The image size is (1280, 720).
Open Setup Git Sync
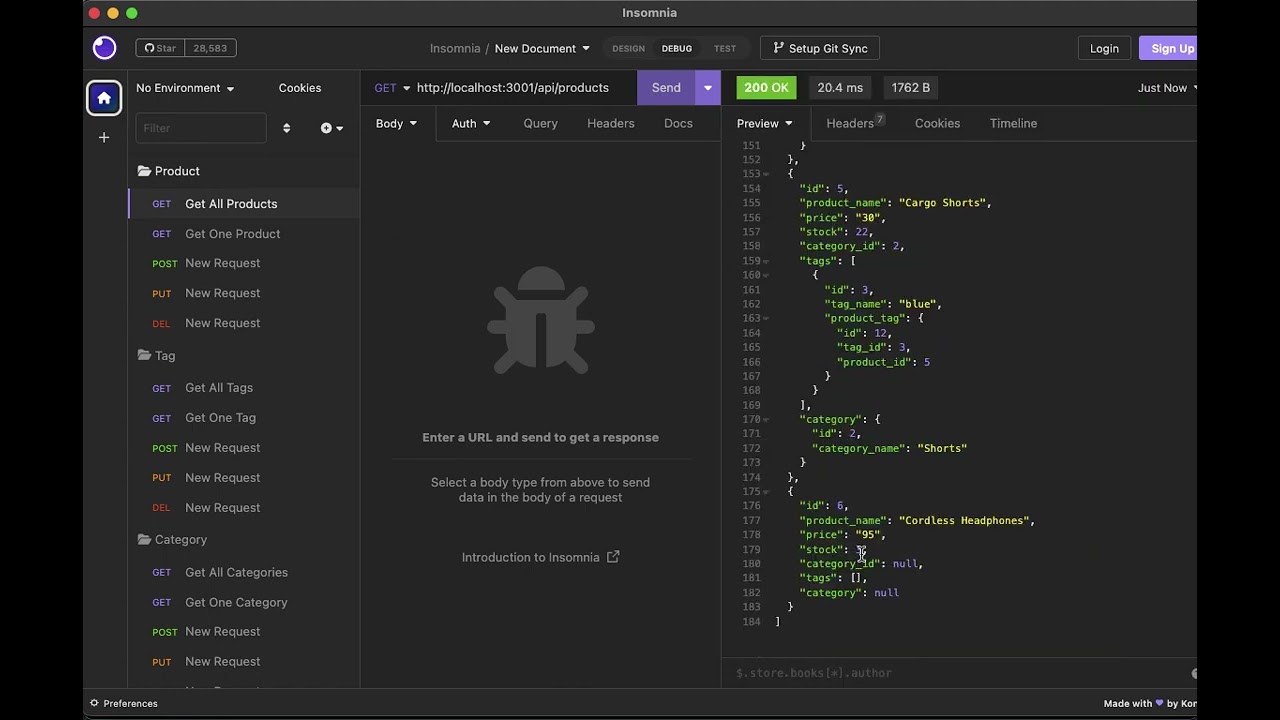(x=820, y=48)
